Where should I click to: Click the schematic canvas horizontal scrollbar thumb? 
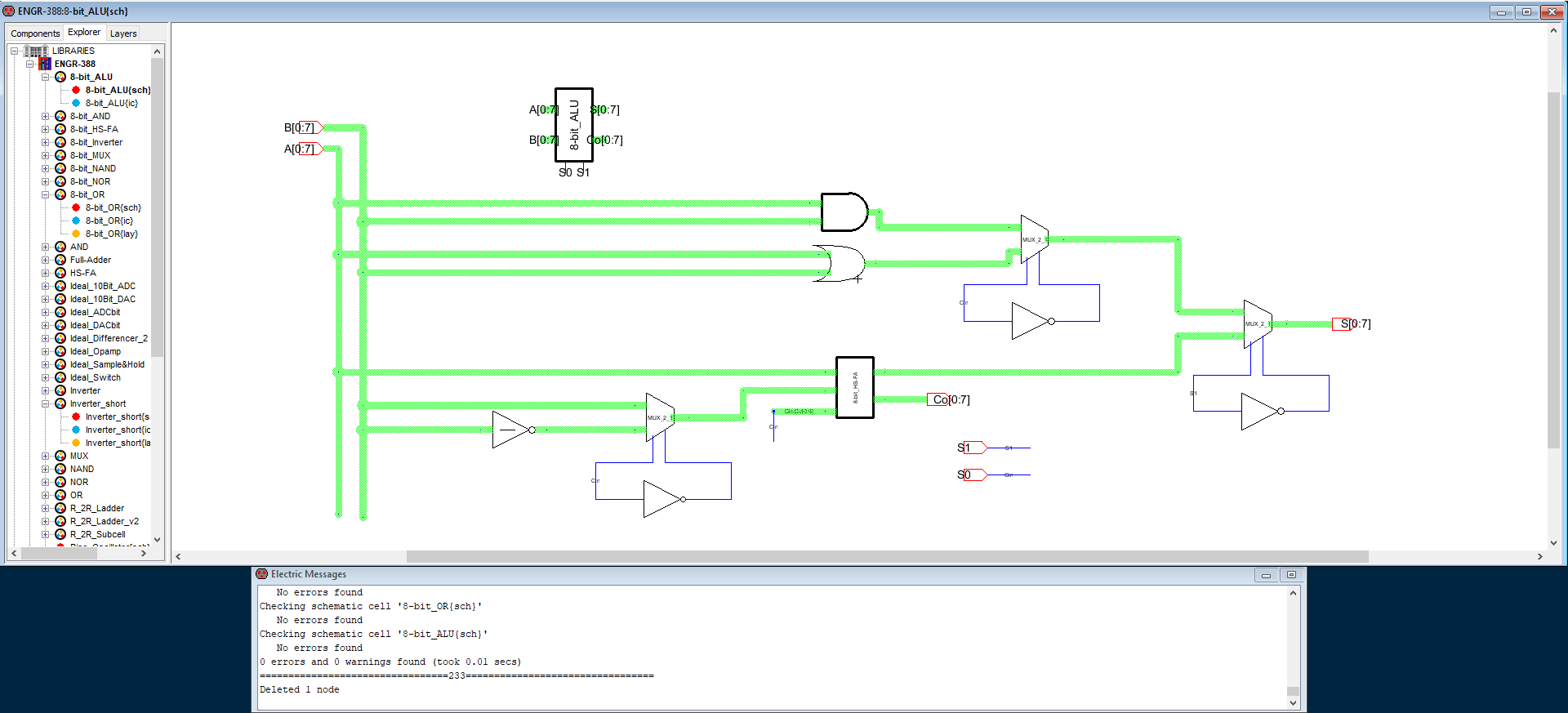pos(887,556)
